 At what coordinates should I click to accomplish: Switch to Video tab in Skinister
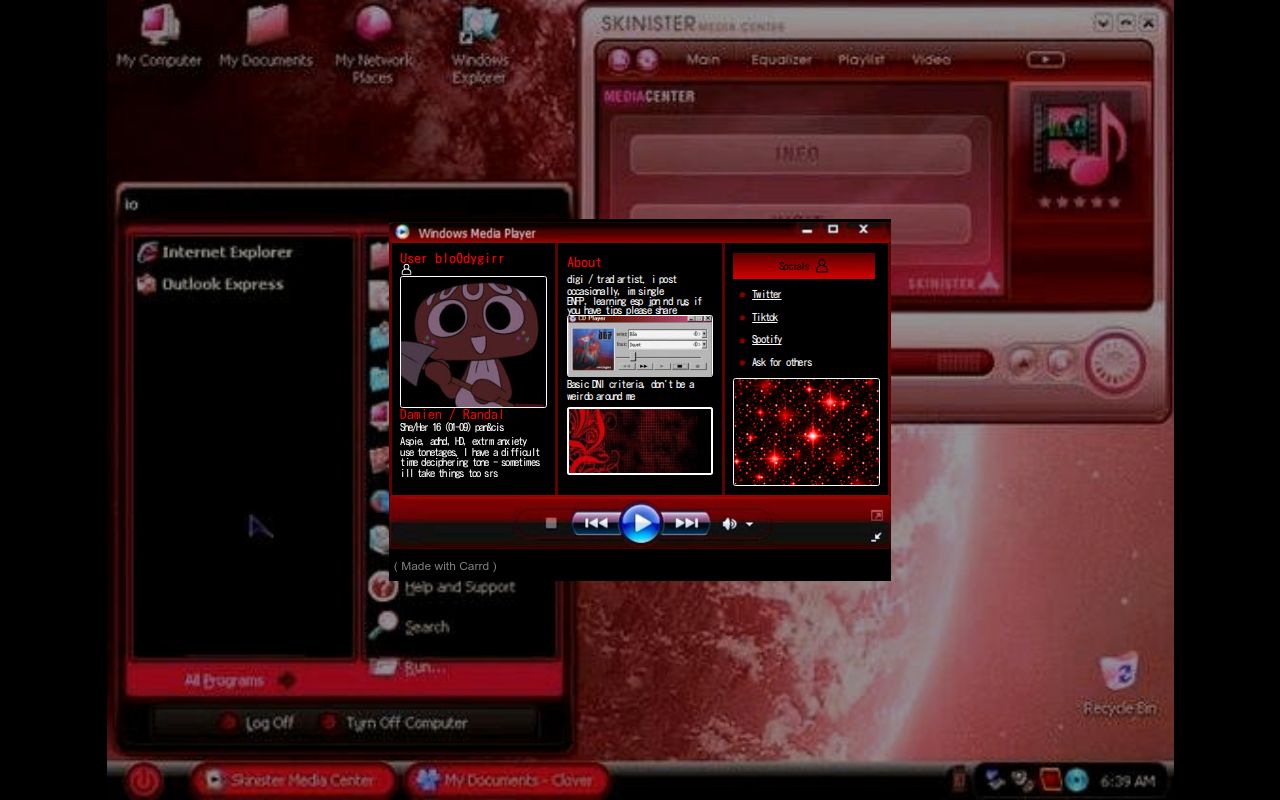tap(931, 60)
